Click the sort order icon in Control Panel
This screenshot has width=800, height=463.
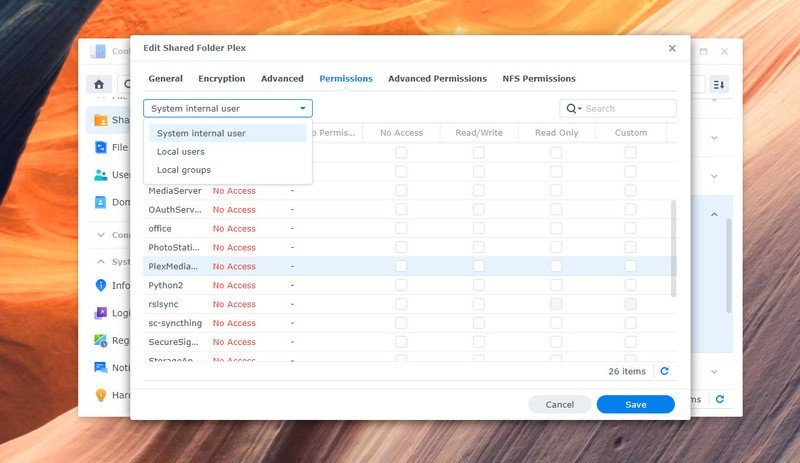(x=719, y=84)
